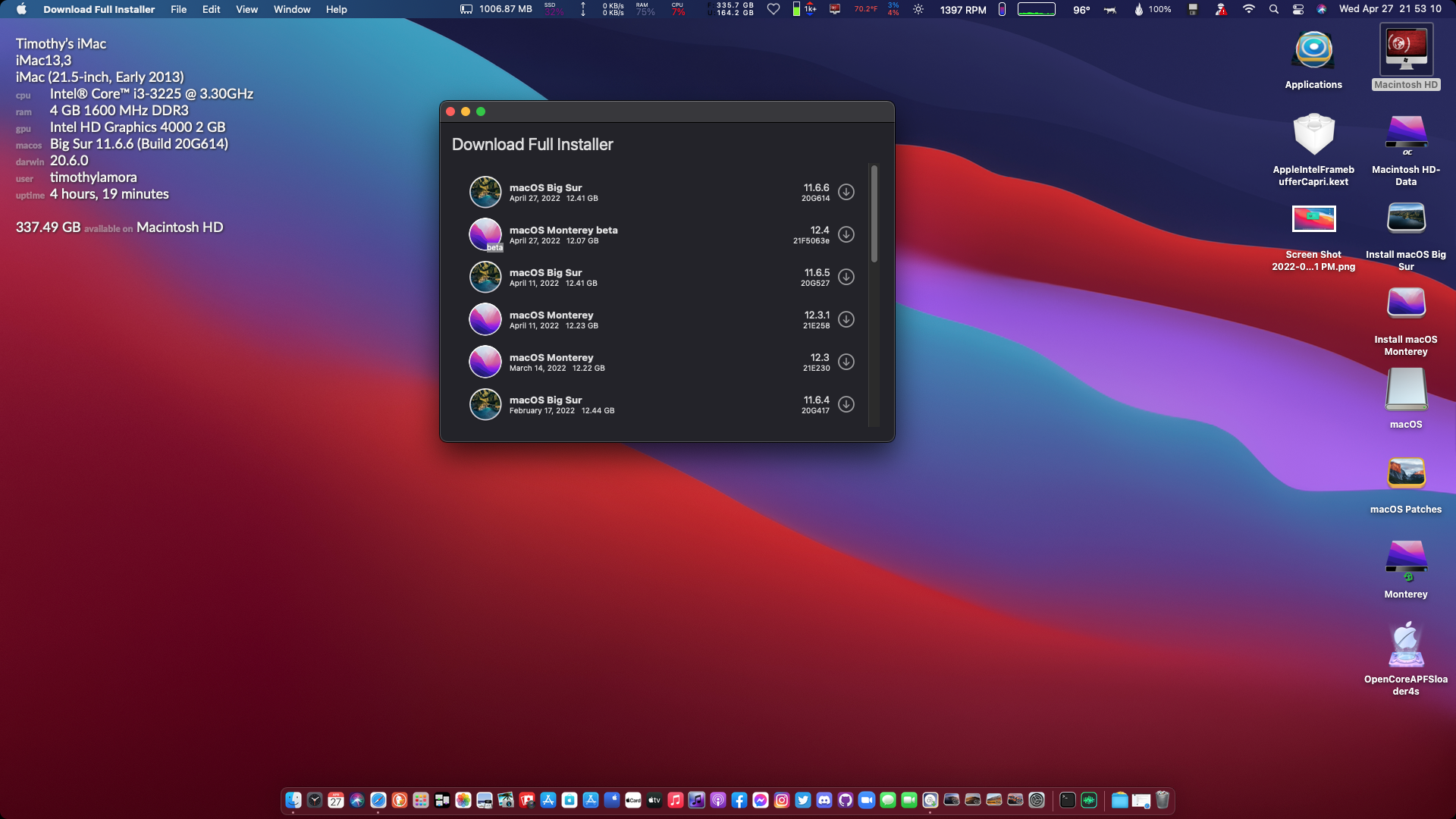Select macOS Patches desktop icon
Image resolution: width=1456 pixels, height=819 pixels.
point(1406,474)
